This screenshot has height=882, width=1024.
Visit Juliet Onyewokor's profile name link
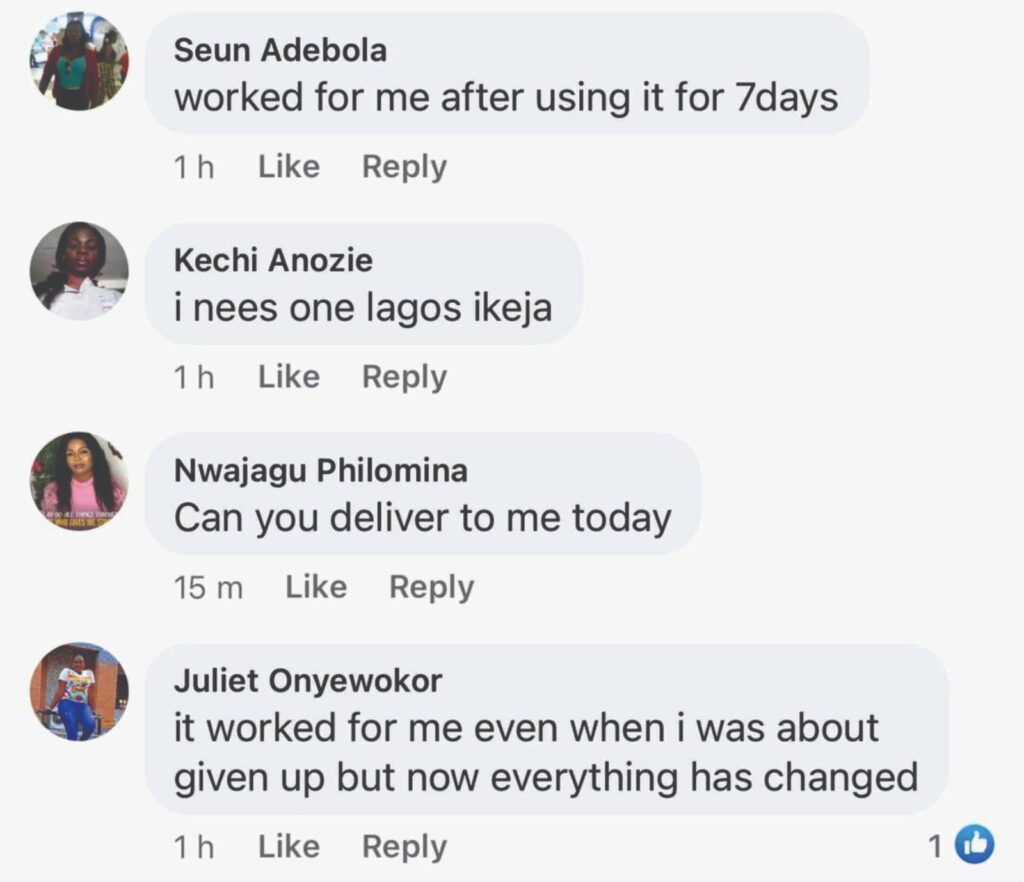(308, 681)
